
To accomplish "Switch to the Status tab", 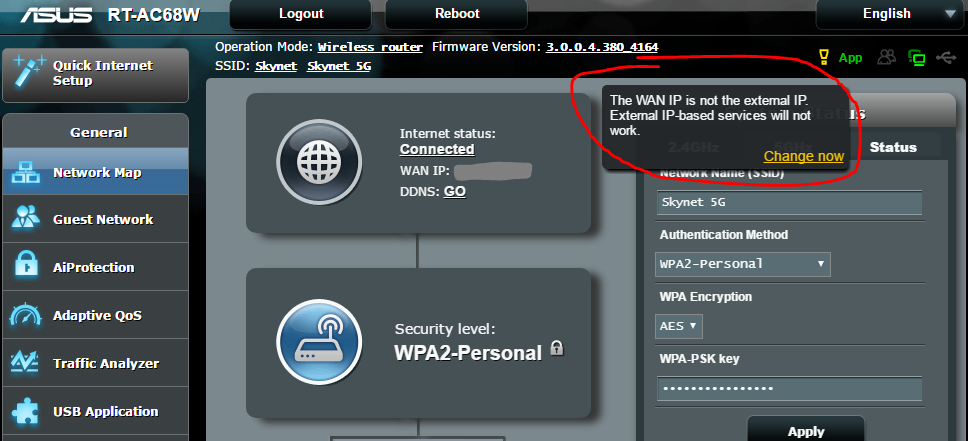I will [893, 147].
